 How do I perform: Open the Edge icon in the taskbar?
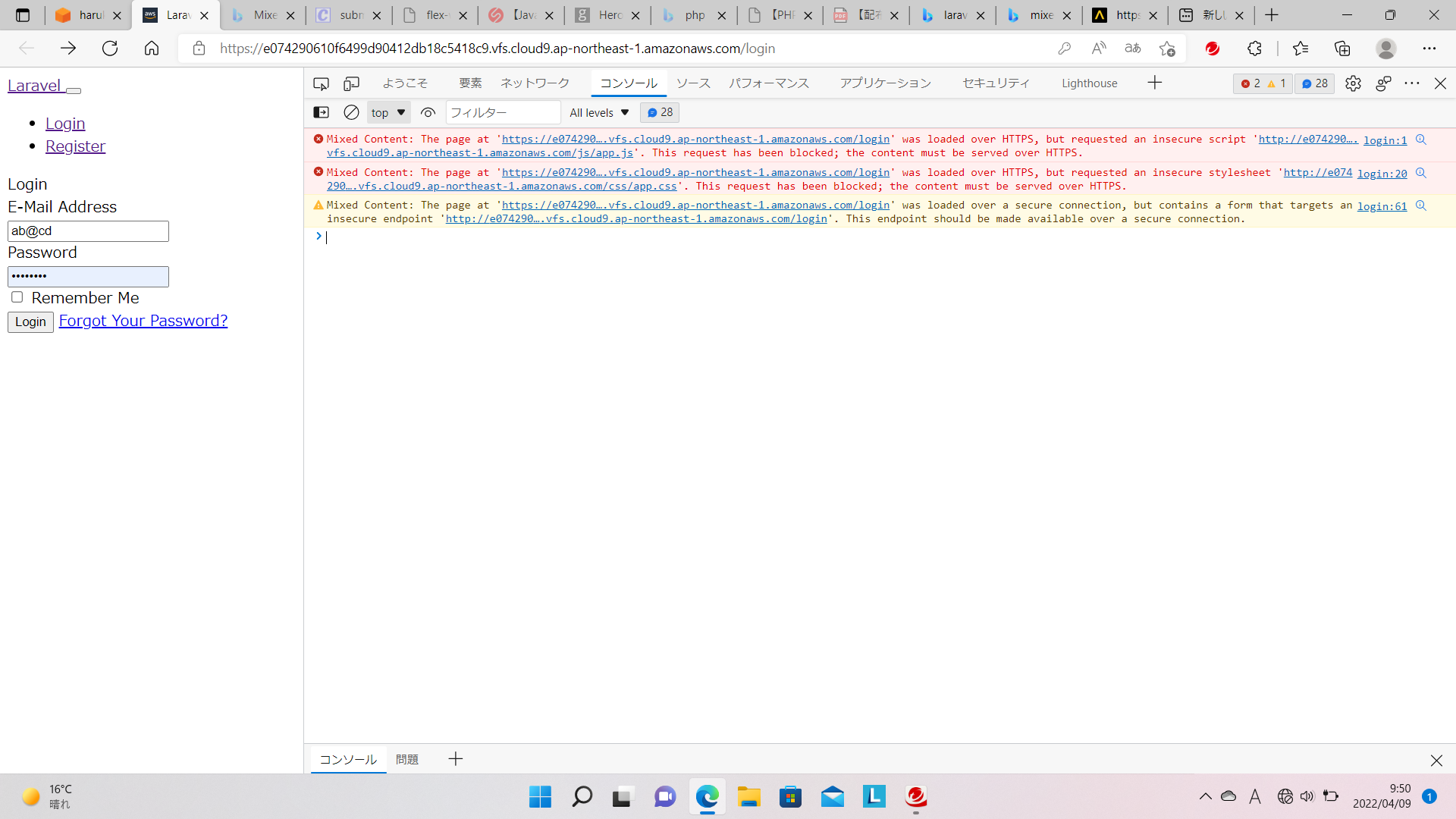707,796
